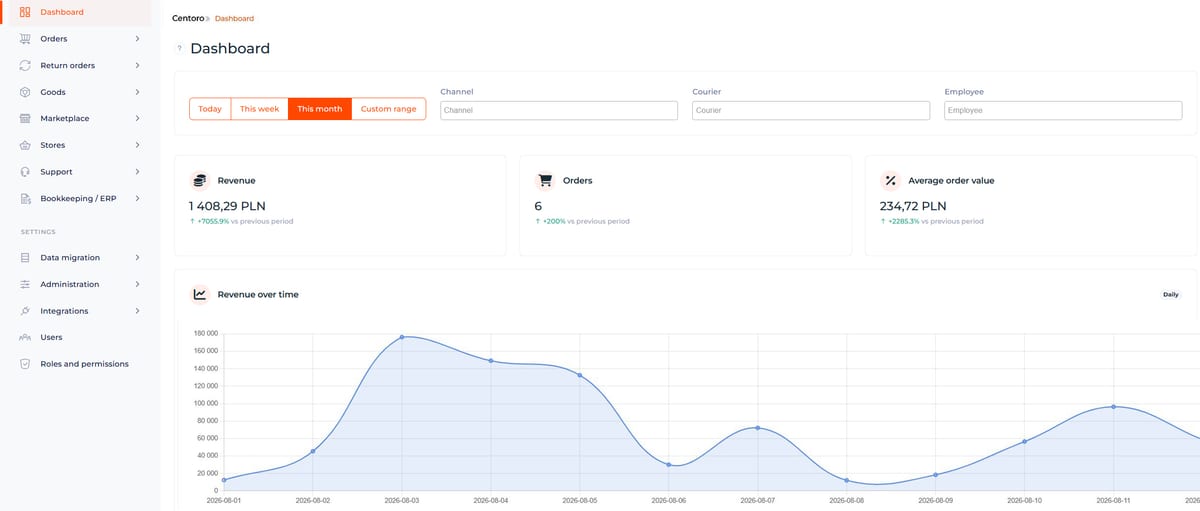Click the Dashboard icon in sidebar

[x=25, y=12]
